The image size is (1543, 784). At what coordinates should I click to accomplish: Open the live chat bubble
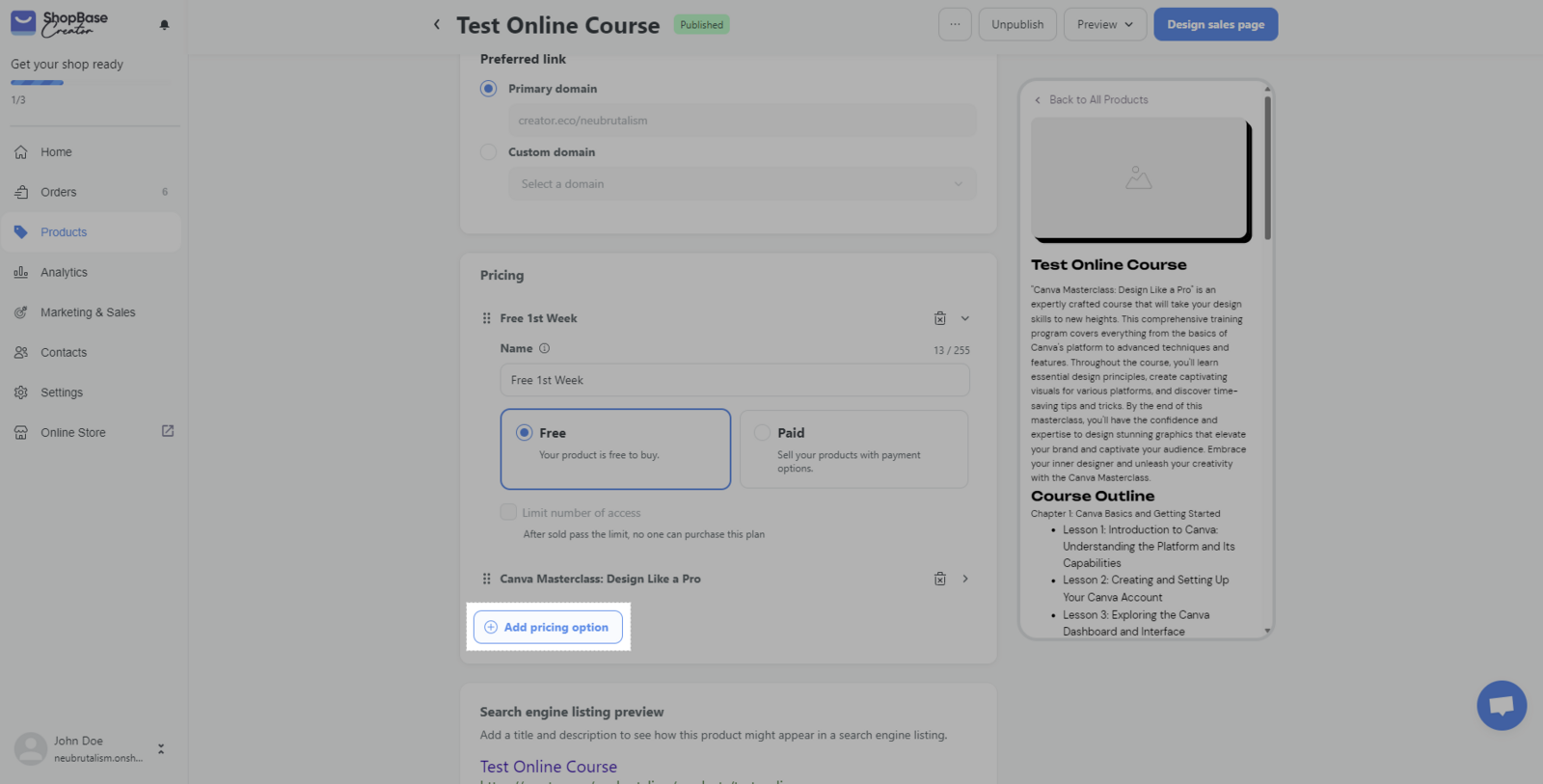(1502, 706)
